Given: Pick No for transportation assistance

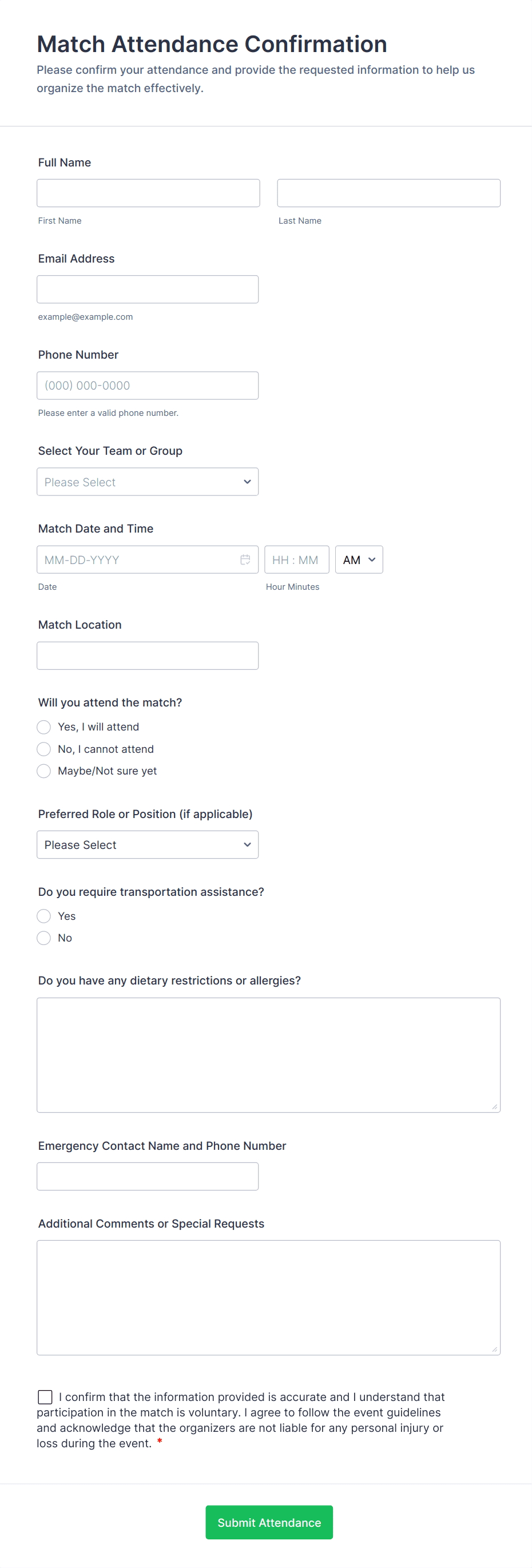Looking at the screenshot, I should click(44, 938).
